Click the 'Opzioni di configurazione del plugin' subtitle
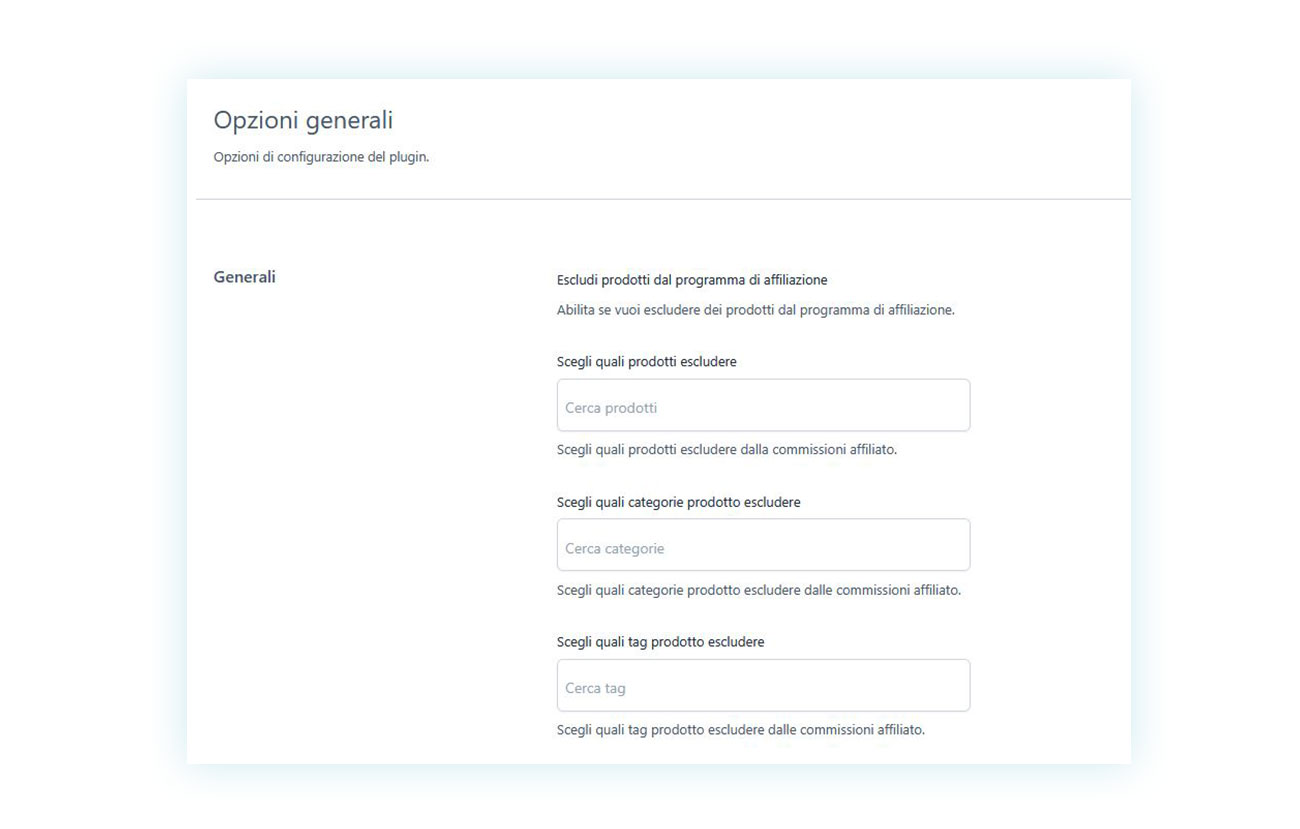Viewport: 1300px width, 829px height. [x=321, y=157]
